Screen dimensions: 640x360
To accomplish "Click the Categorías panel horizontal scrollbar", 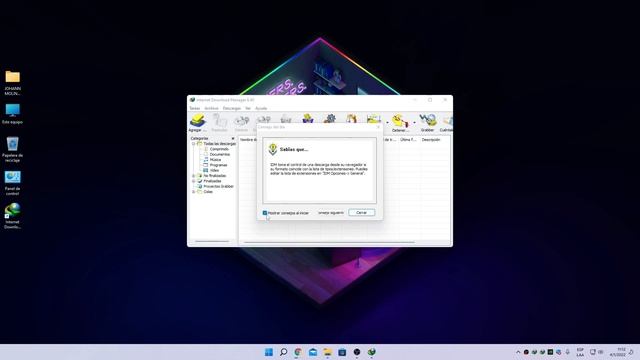I will point(212,242).
